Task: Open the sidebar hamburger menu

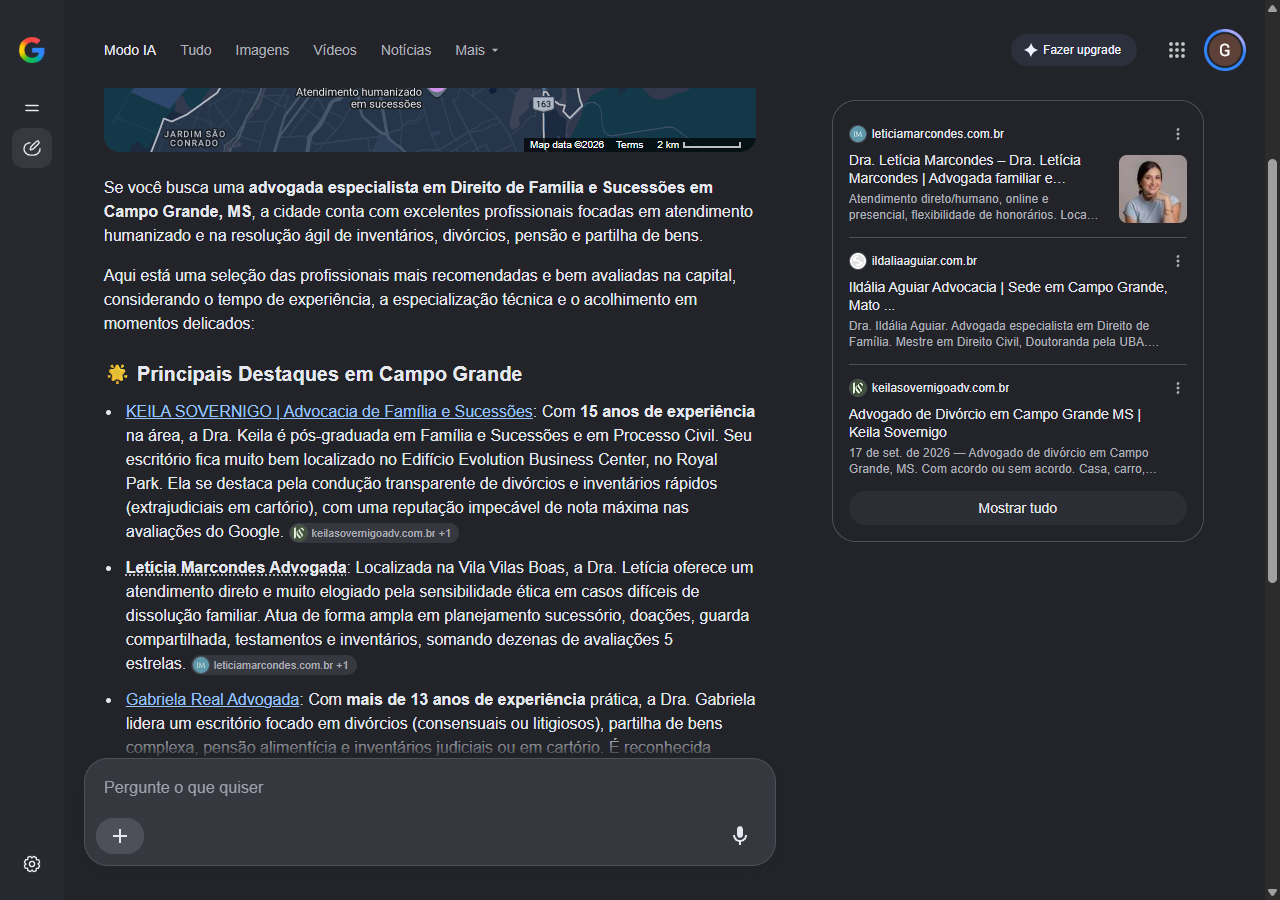Action: coord(32,108)
